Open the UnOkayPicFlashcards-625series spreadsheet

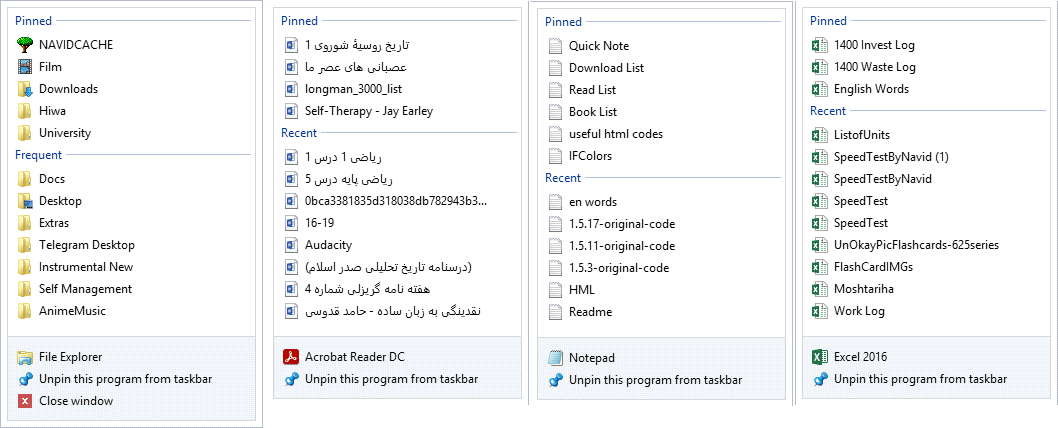[915, 245]
